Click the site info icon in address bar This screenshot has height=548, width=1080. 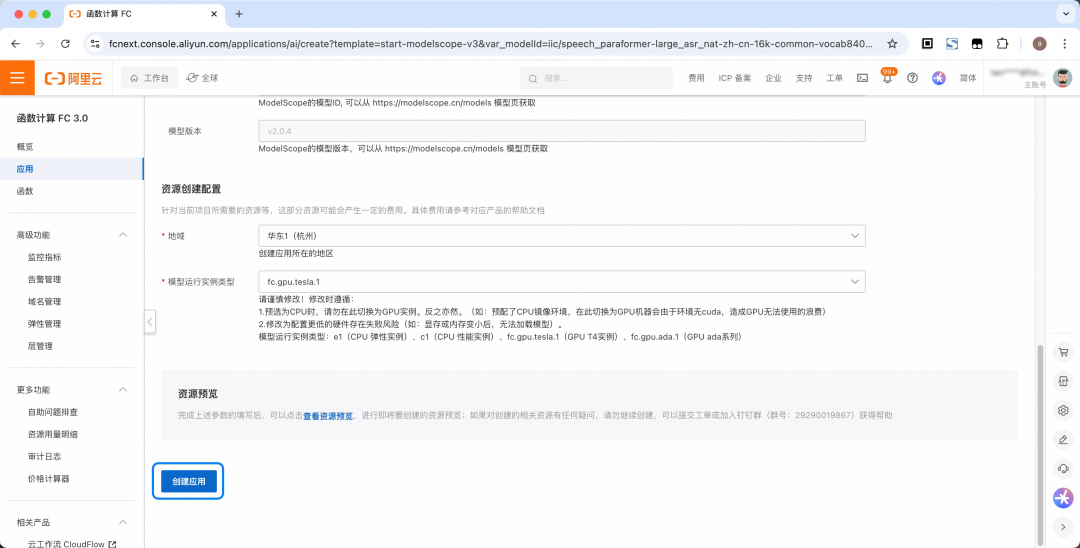(x=96, y=43)
